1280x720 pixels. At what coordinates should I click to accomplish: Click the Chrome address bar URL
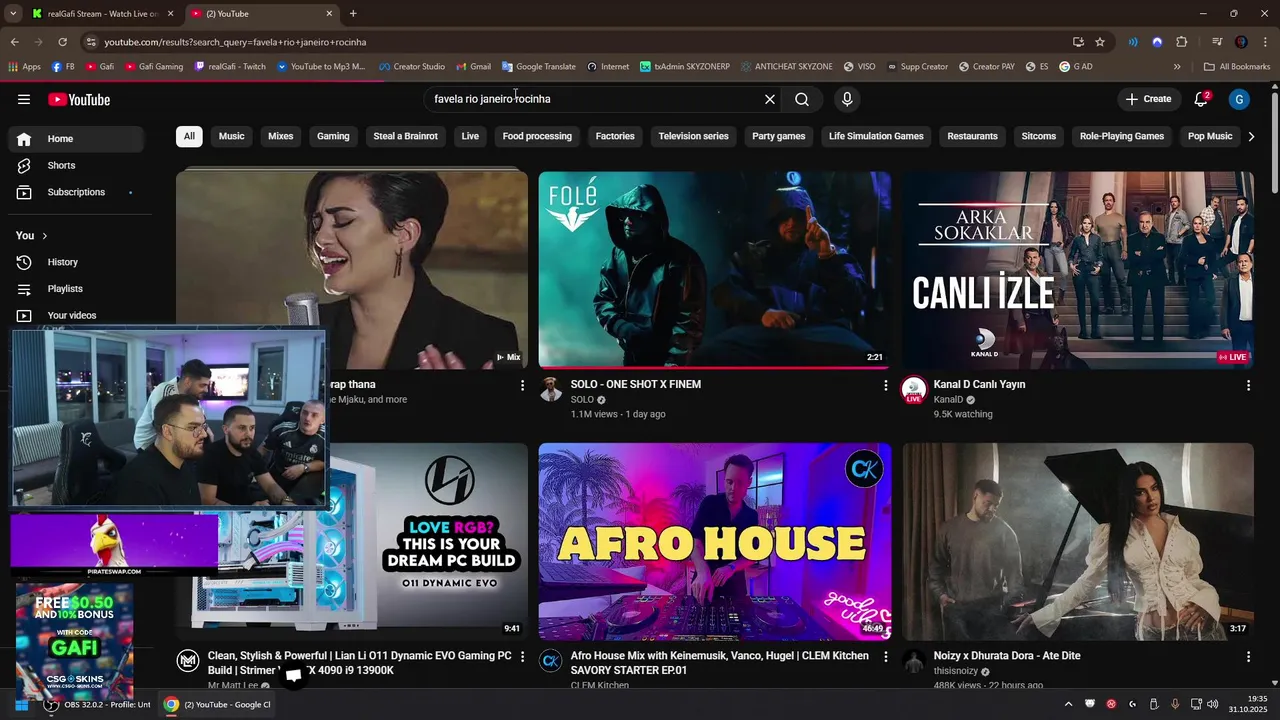coord(235,42)
